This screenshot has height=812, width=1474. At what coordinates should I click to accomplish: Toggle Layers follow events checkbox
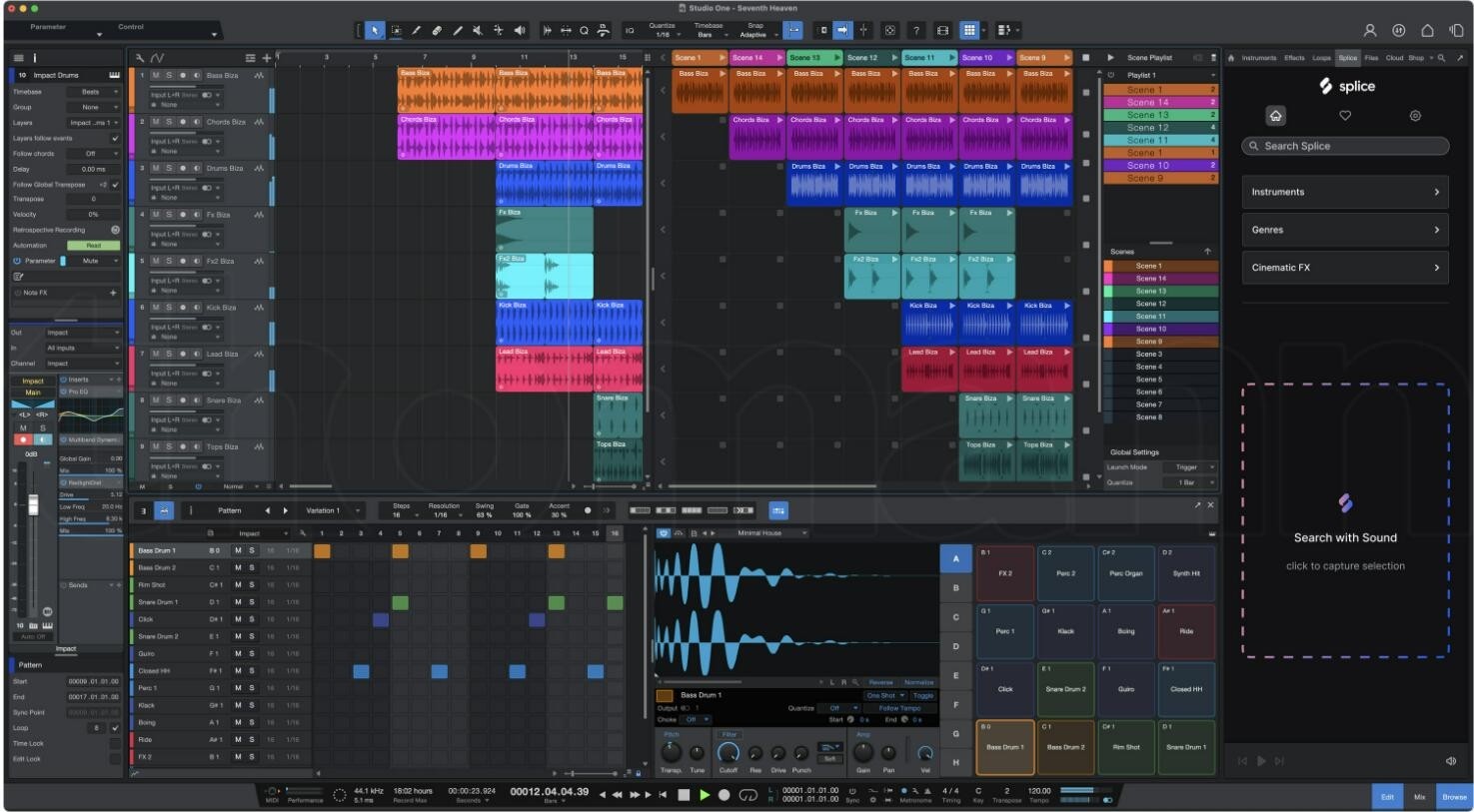115,138
